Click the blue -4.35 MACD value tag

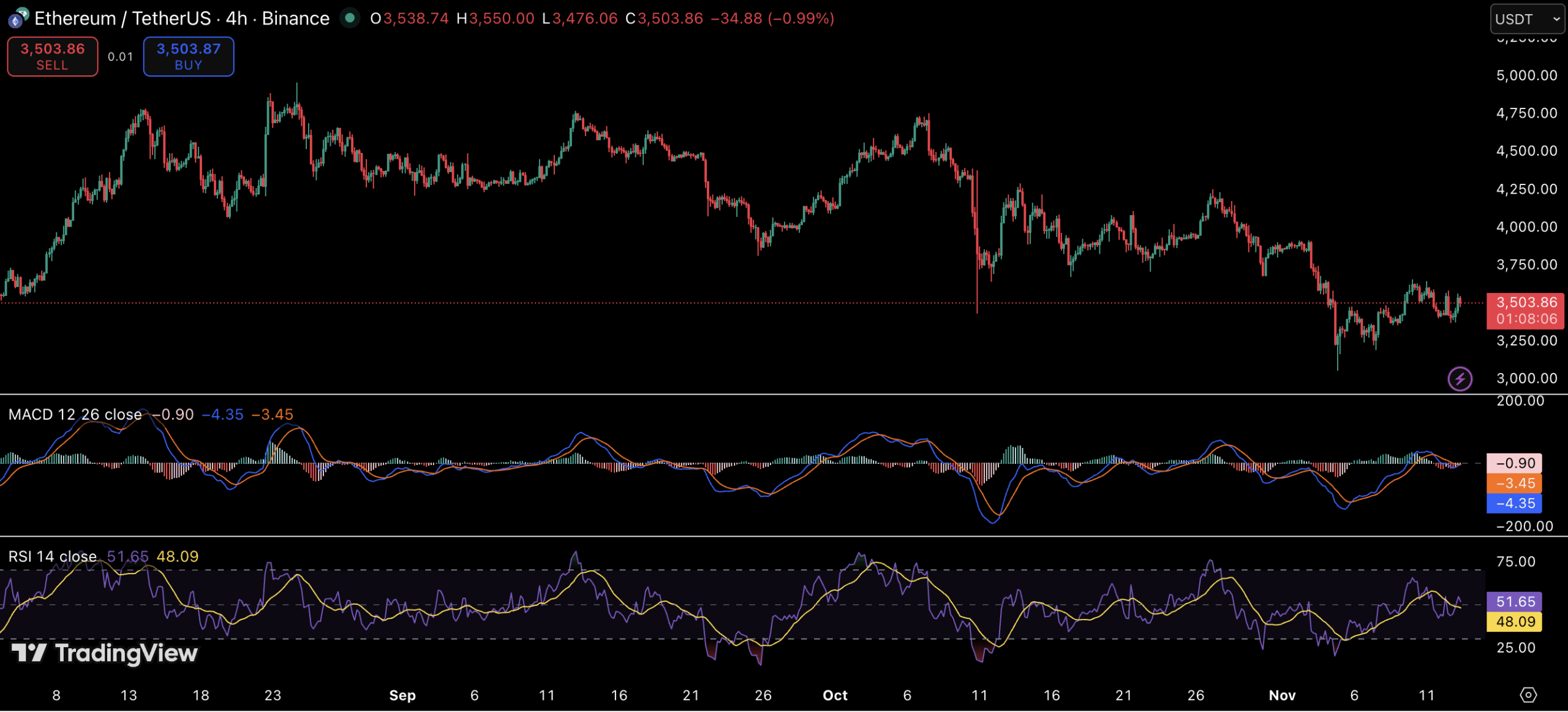click(1514, 504)
